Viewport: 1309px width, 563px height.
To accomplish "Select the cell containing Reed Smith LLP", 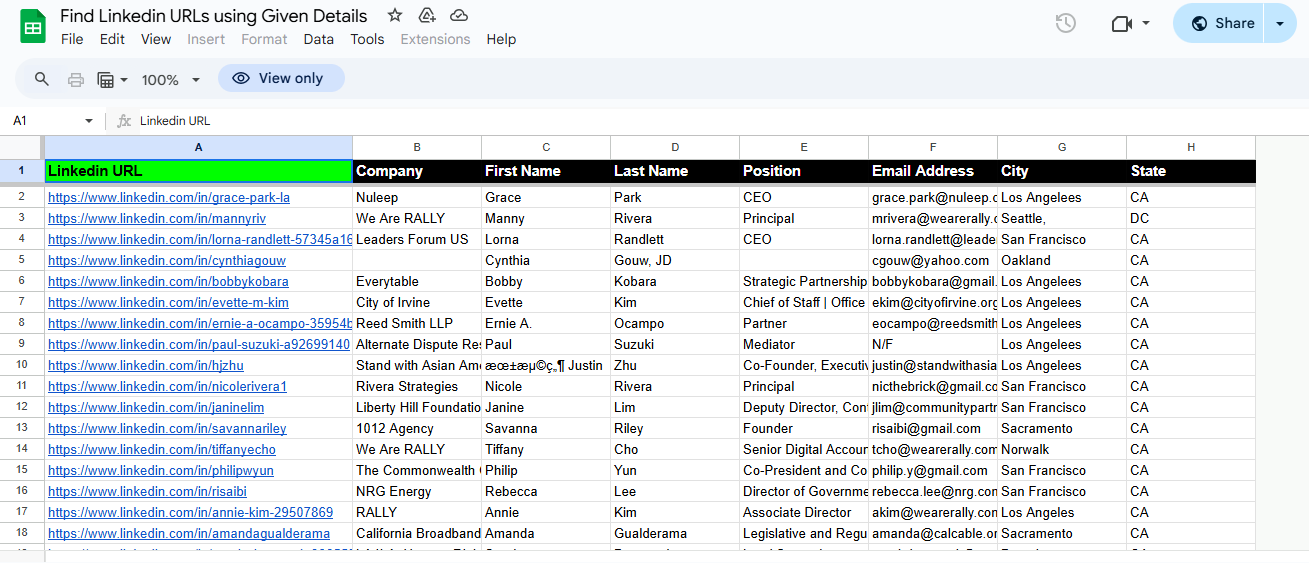I will point(417,324).
